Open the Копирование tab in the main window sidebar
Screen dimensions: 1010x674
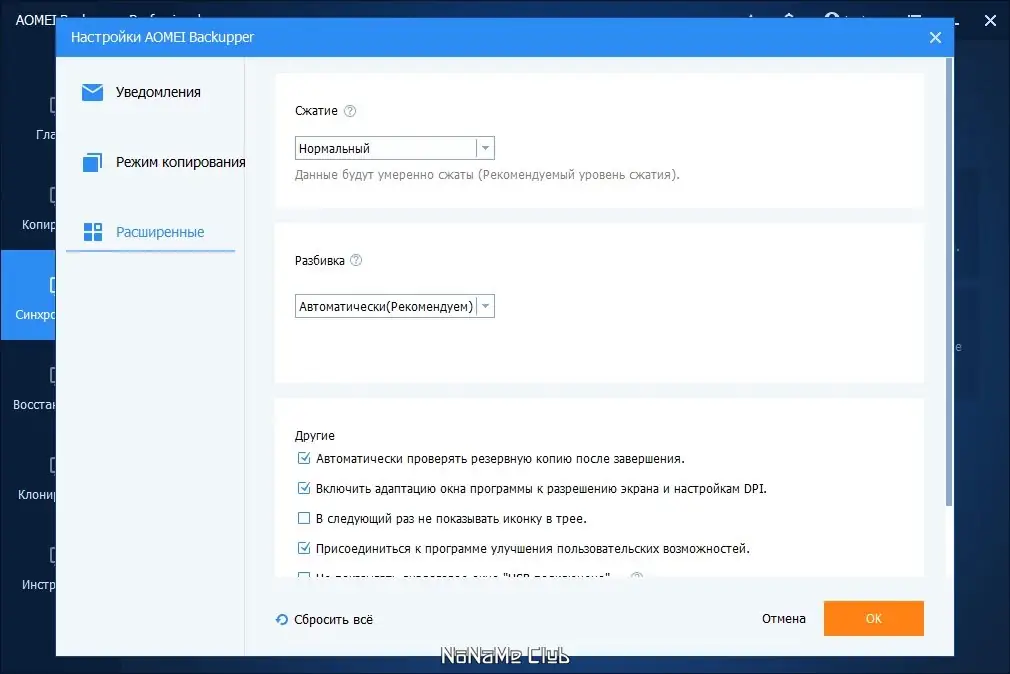coord(28,206)
